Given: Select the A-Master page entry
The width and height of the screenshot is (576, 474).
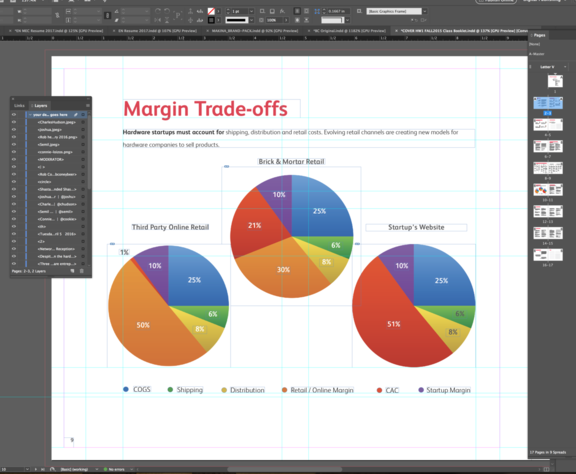Looking at the screenshot, I should [537, 54].
